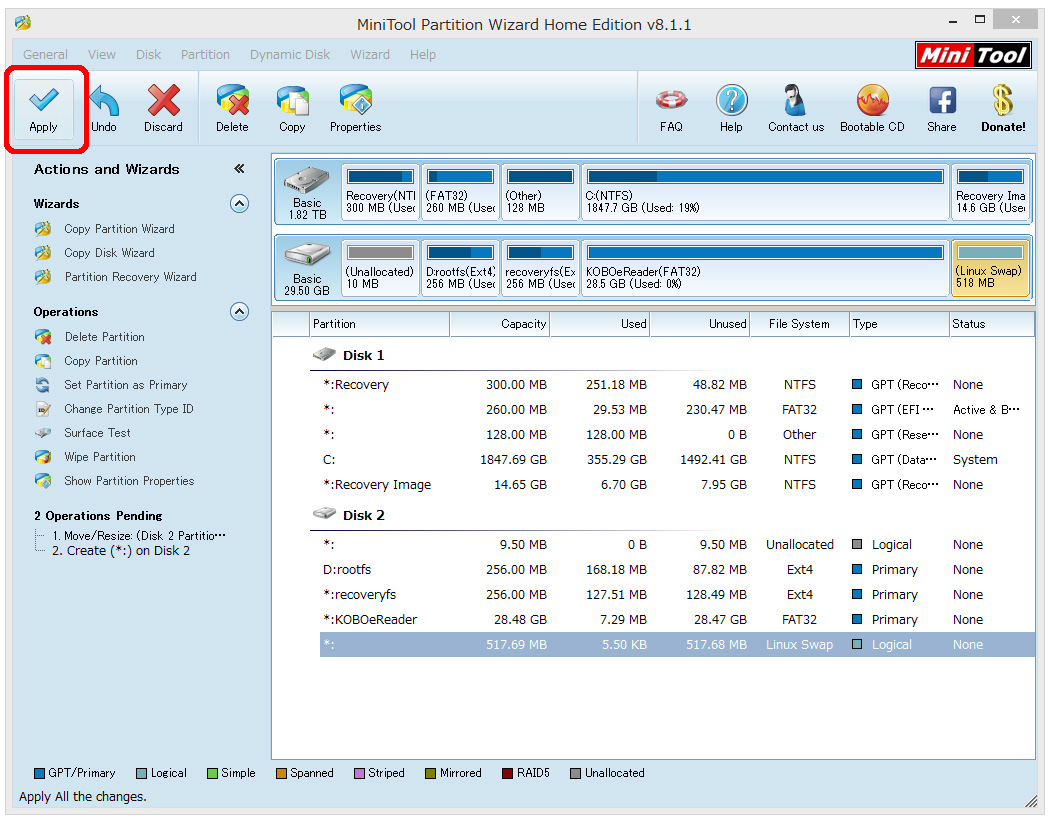Delete the selected partition via toolbar

click(x=232, y=109)
